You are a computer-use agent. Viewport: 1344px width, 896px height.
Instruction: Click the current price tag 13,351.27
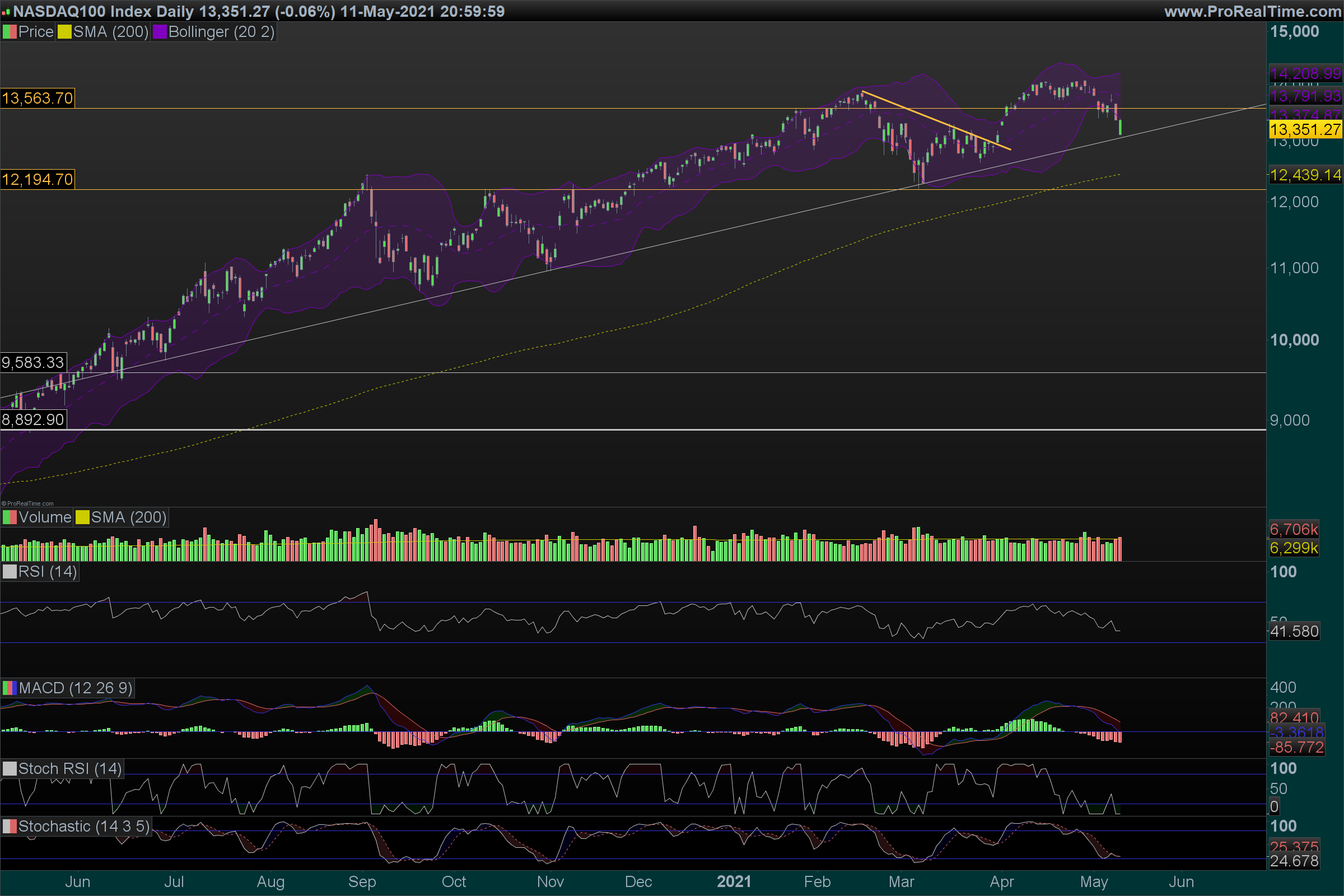point(1305,130)
